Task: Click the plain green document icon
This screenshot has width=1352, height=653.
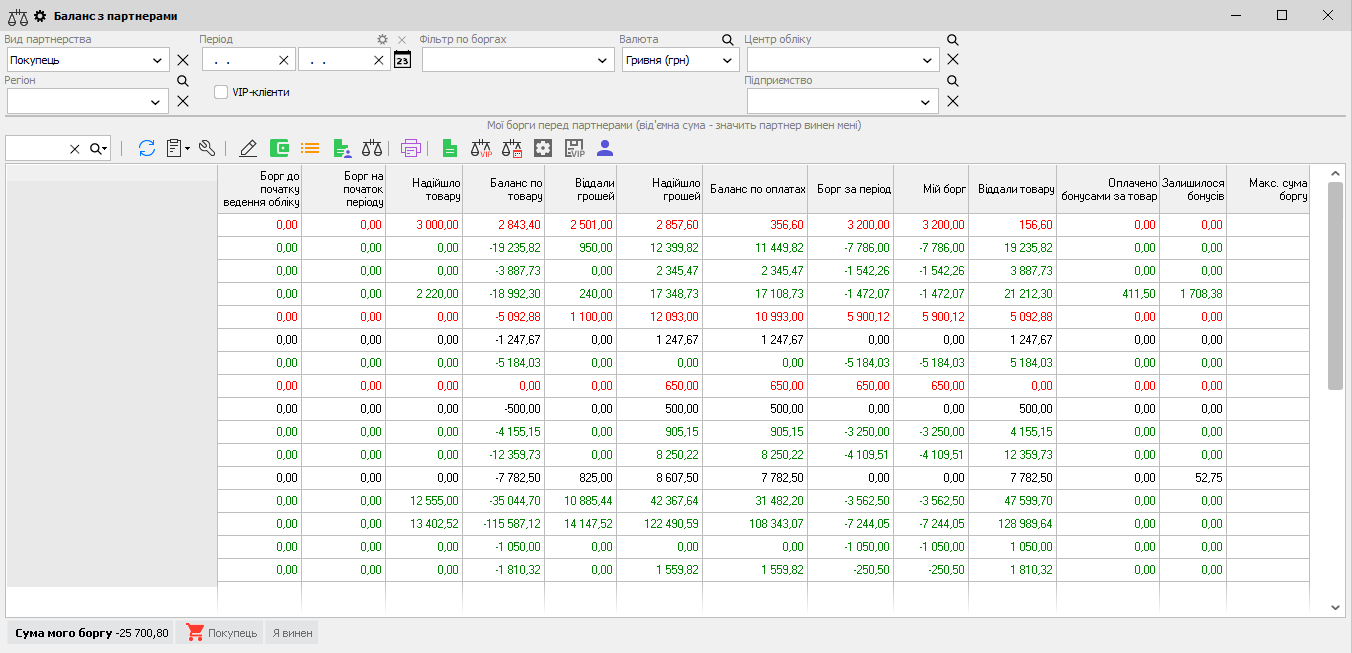Action: (x=449, y=148)
